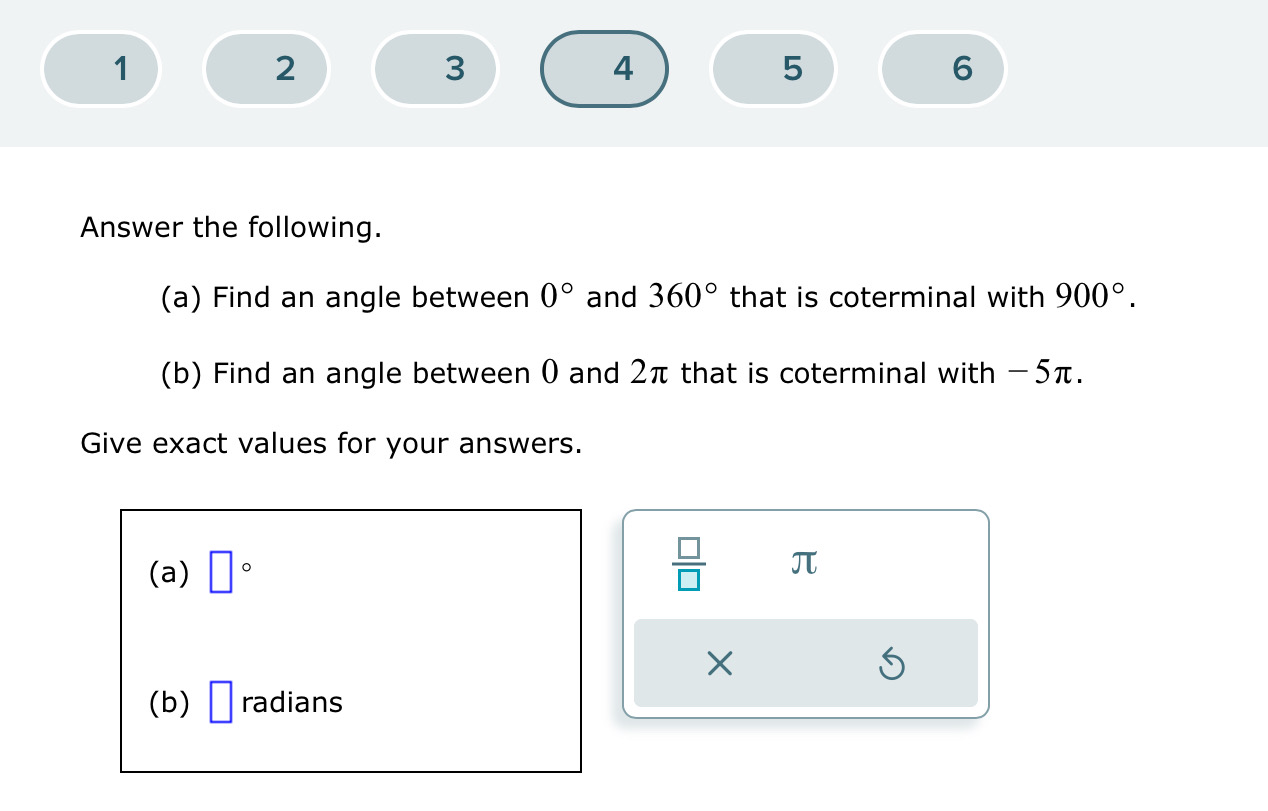This screenshot has height=811, width=1268.
Task: Clear the answer using the X button
Action: click(719, 662)
